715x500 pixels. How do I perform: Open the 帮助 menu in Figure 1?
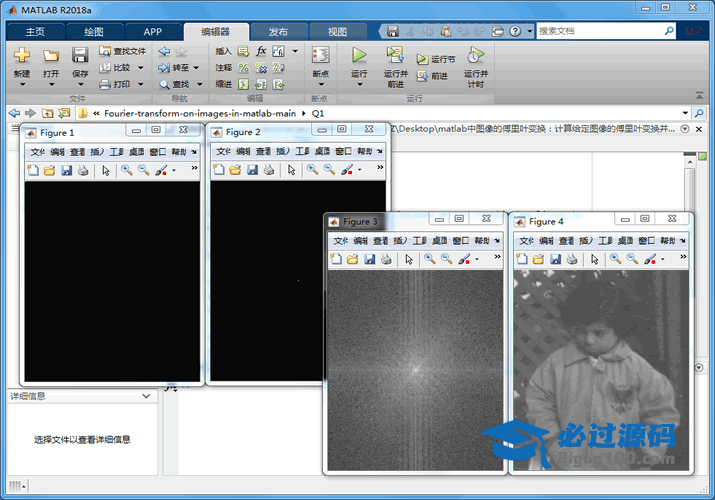click(x=179, y=152)
